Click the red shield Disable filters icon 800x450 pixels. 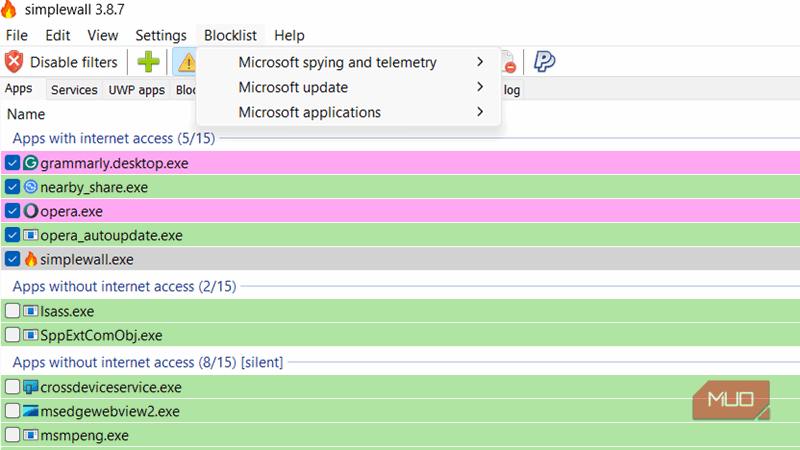(x=14, y=62)
